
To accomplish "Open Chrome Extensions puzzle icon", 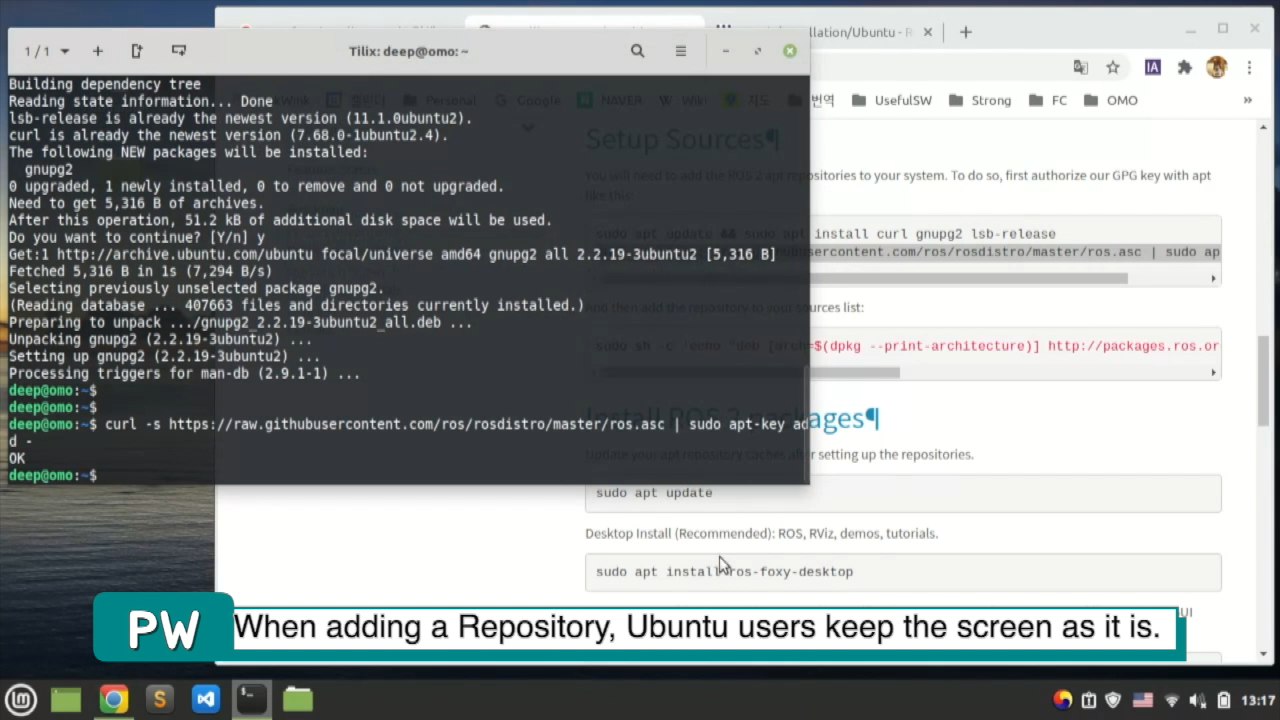I will pyautogui.click(x=1185, y=67).
